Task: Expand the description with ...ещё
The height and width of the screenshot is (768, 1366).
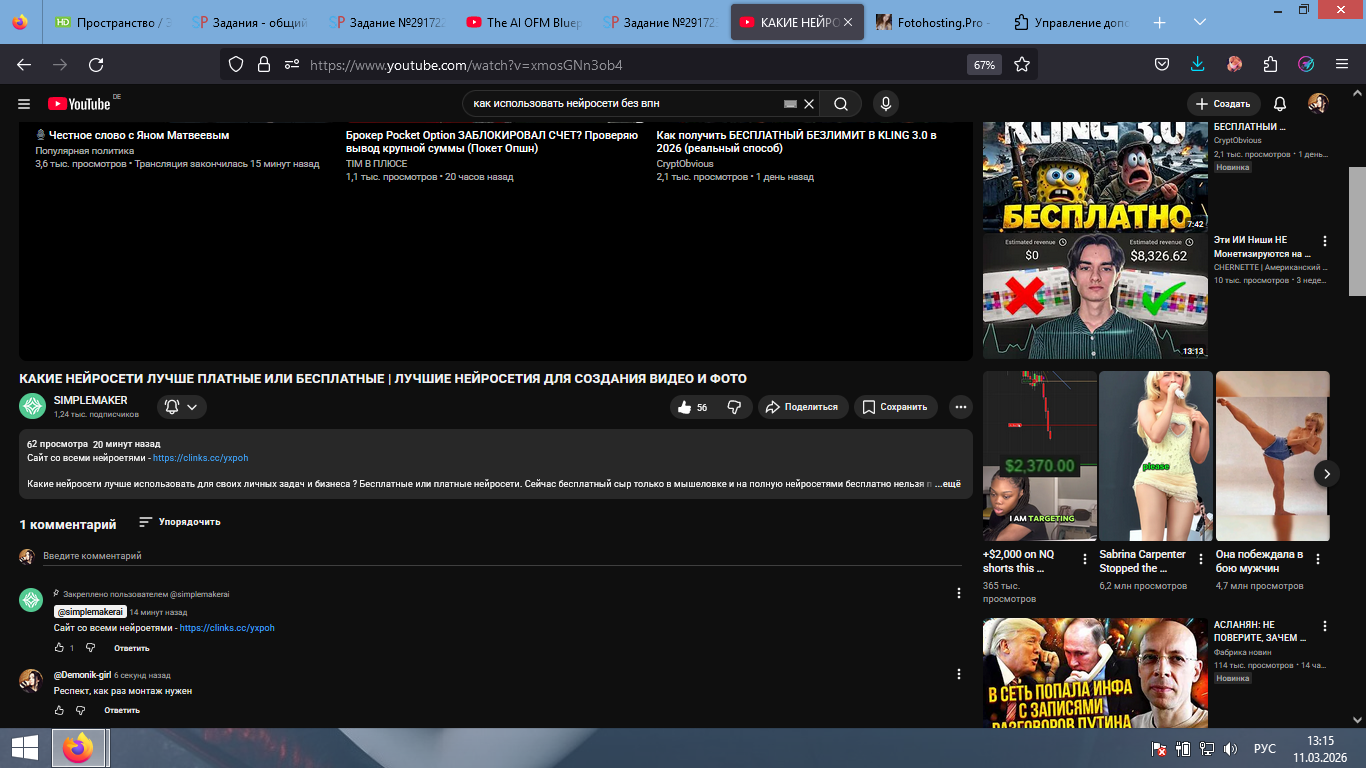Action: pos(947,484)
